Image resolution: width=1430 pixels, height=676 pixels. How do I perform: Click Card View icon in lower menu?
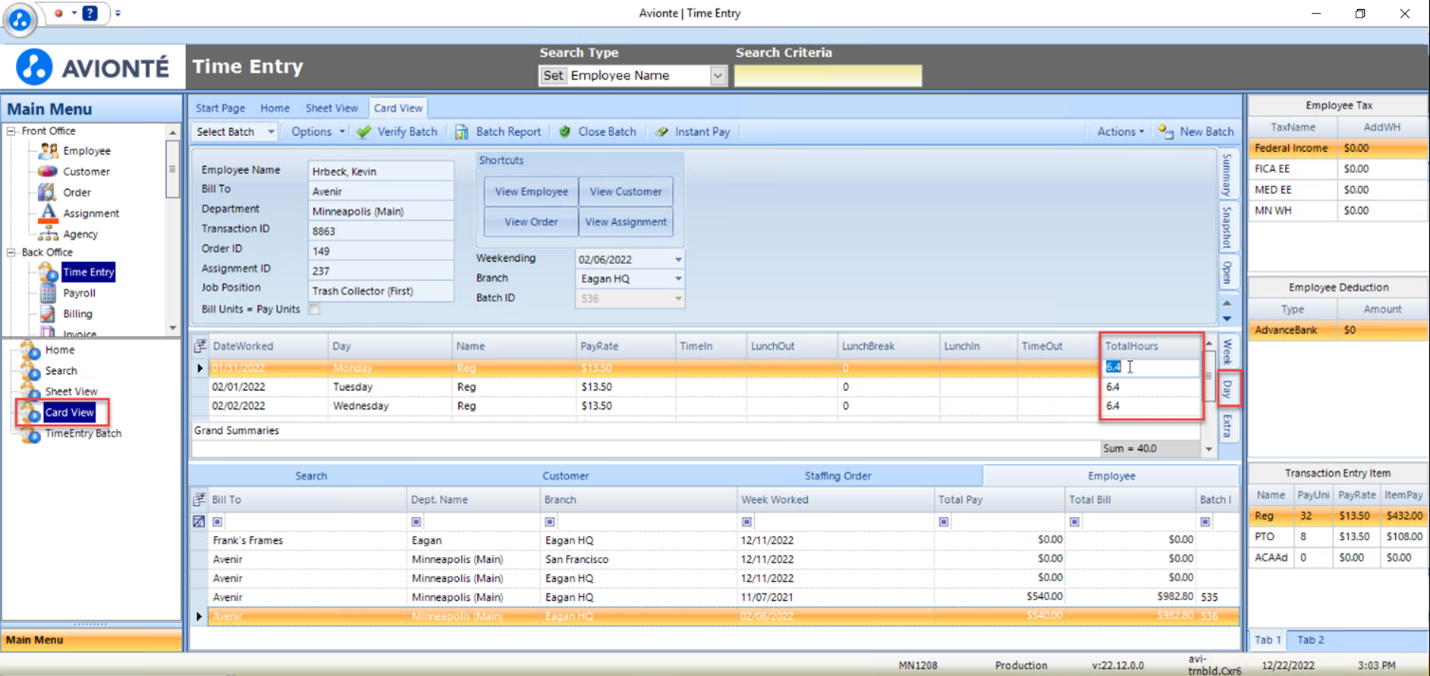coord(30,412)
